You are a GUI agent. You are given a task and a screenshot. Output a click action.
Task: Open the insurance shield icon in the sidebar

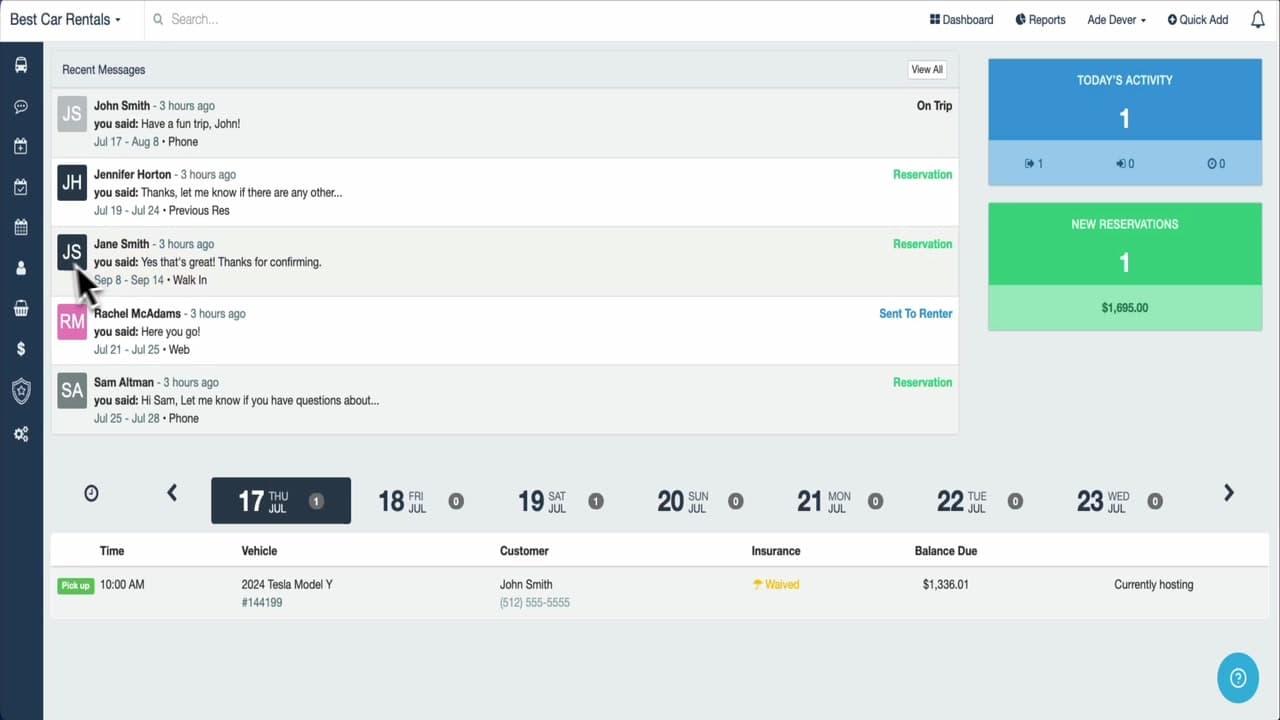[21, 391]
